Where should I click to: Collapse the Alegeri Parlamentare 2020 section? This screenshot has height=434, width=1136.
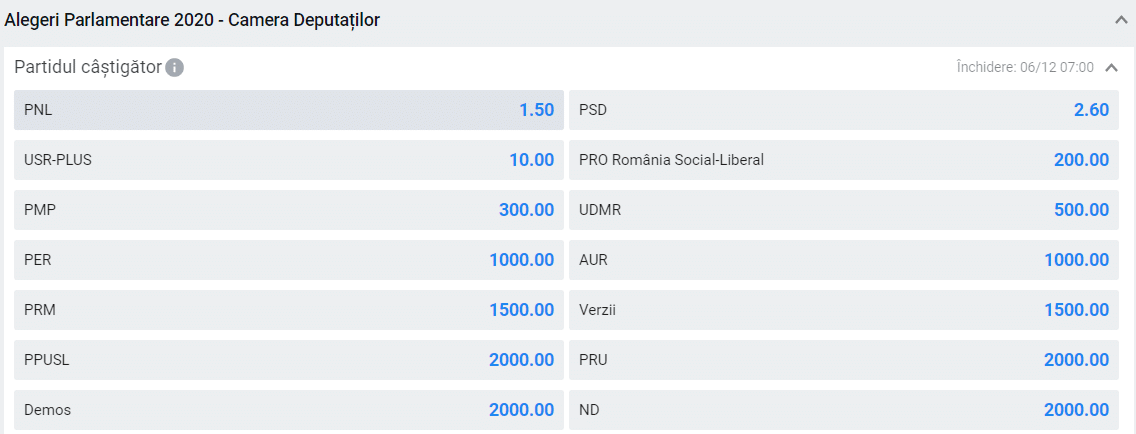point(1121,20)
